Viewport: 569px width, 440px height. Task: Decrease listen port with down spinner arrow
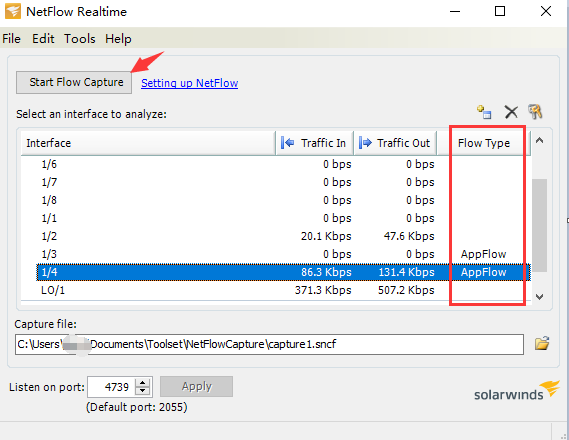pyautogui.click(x=143, y=391)
